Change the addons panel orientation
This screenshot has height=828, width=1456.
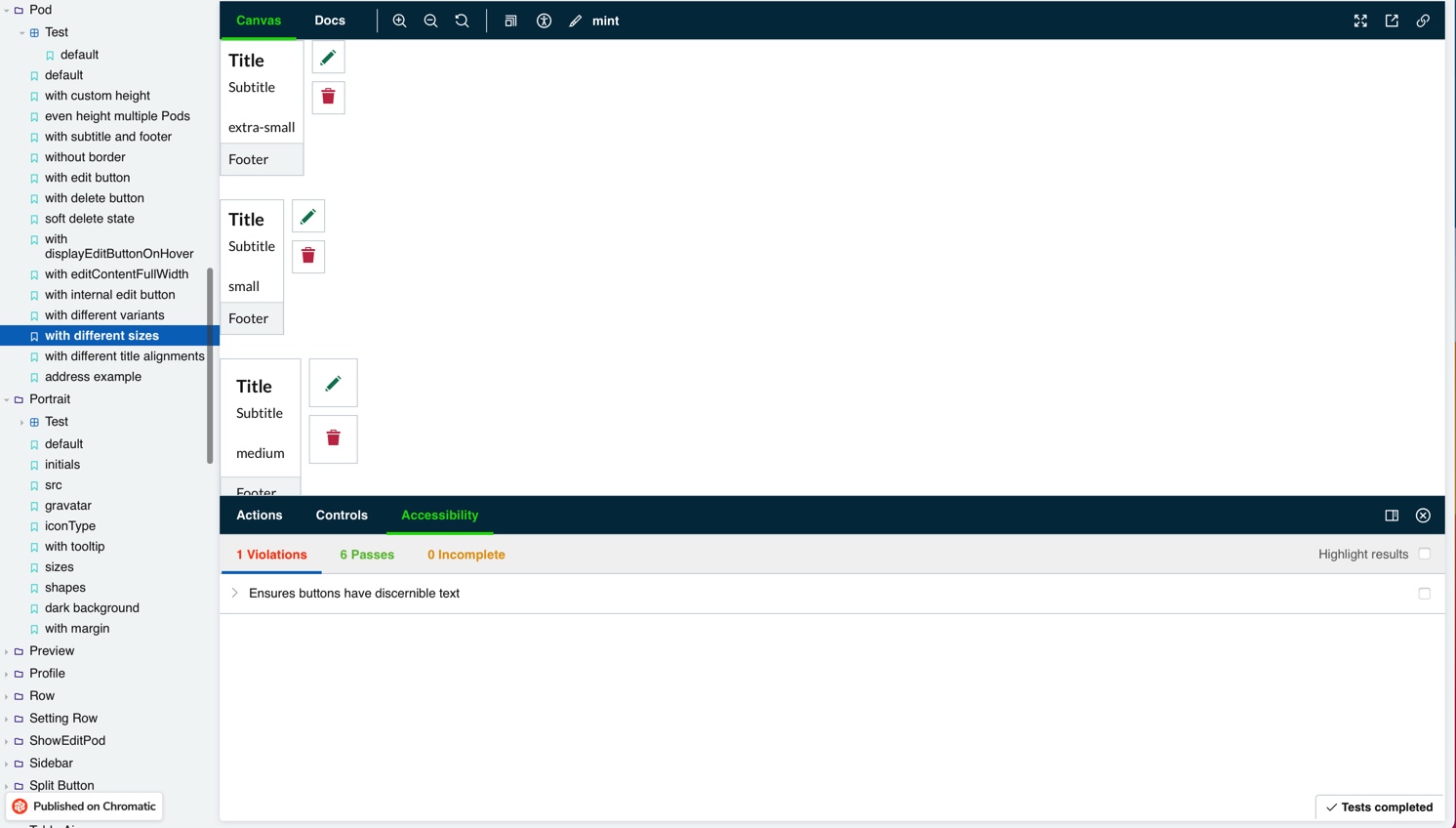(x=1392, y=516)
